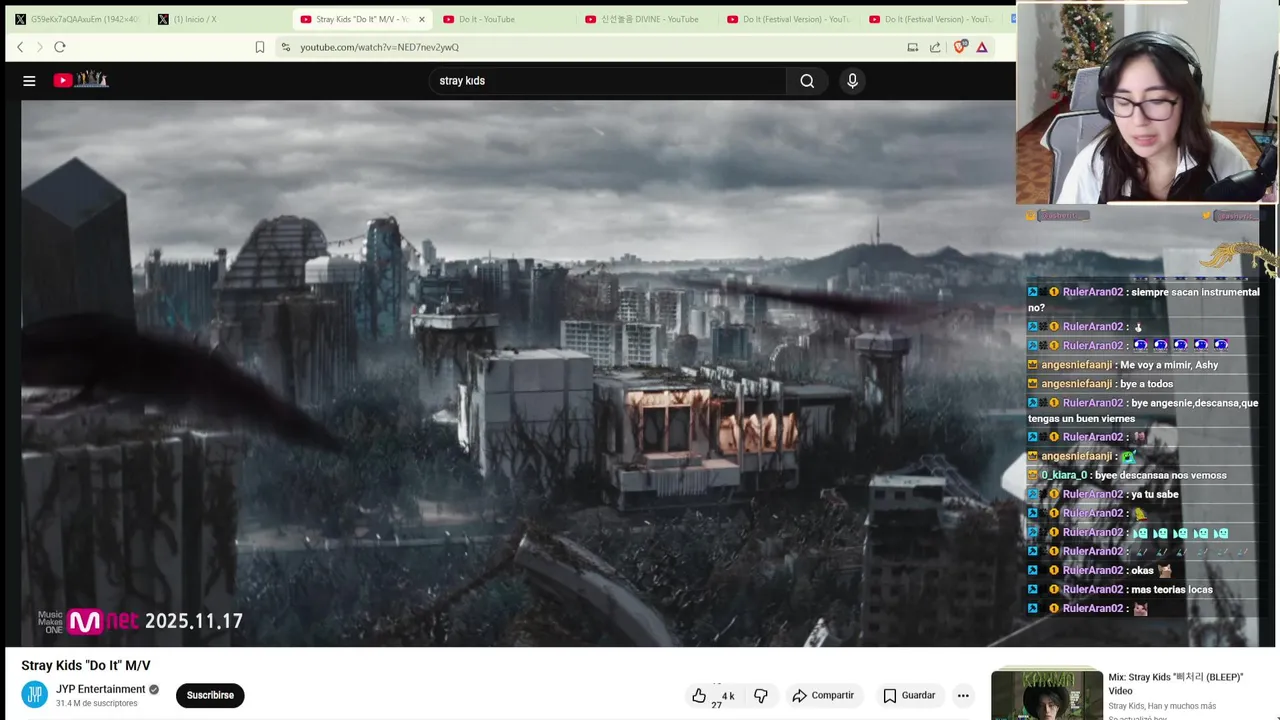
Task: Switch to DIVINE - YouTube tab
Action: 647,19
